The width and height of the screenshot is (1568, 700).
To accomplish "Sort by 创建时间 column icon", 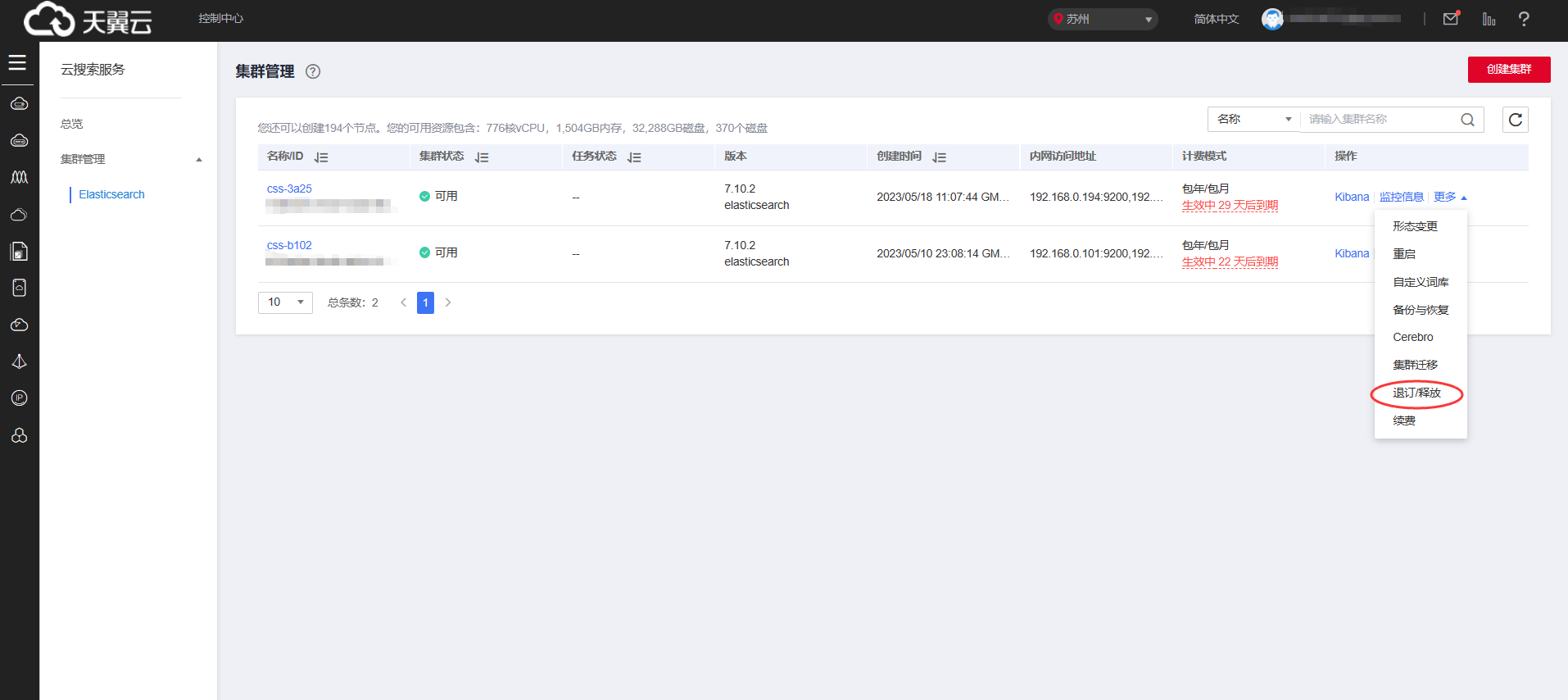I will pos(939,157).
